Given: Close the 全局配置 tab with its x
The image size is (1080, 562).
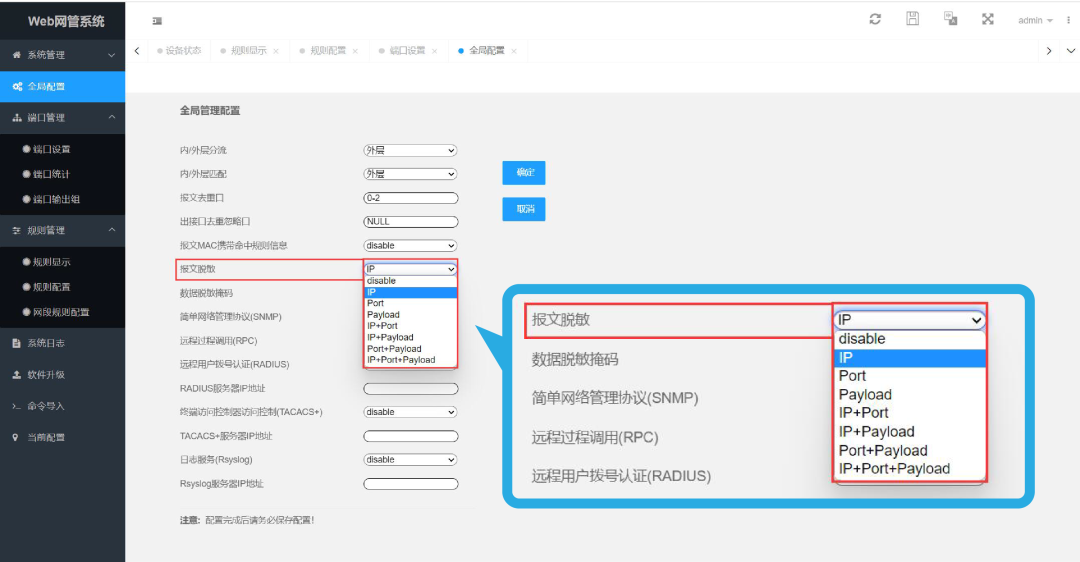Looking at the screenshot, I should tap(514, 51).
